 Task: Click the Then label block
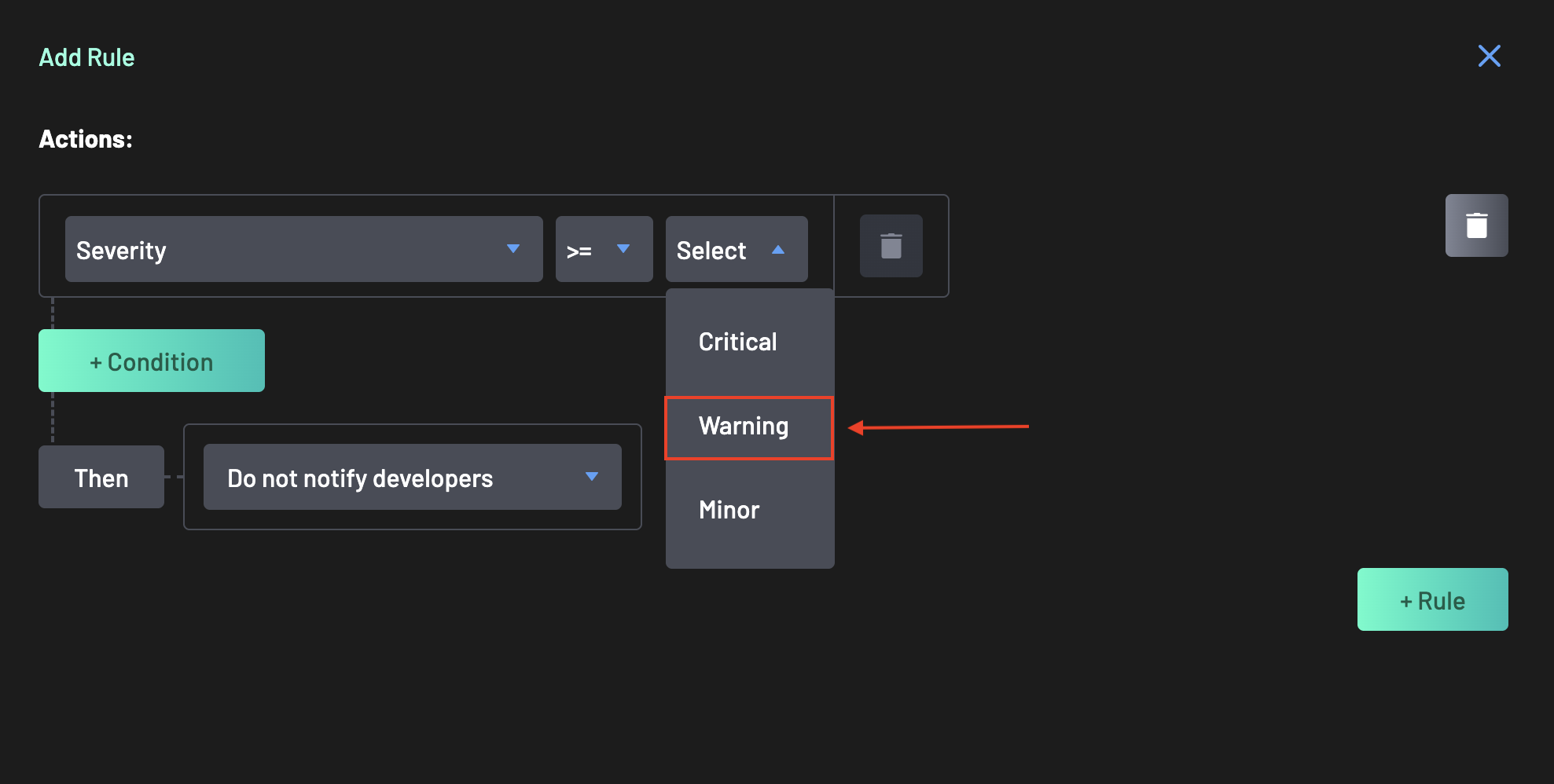[x=101, y=477]
